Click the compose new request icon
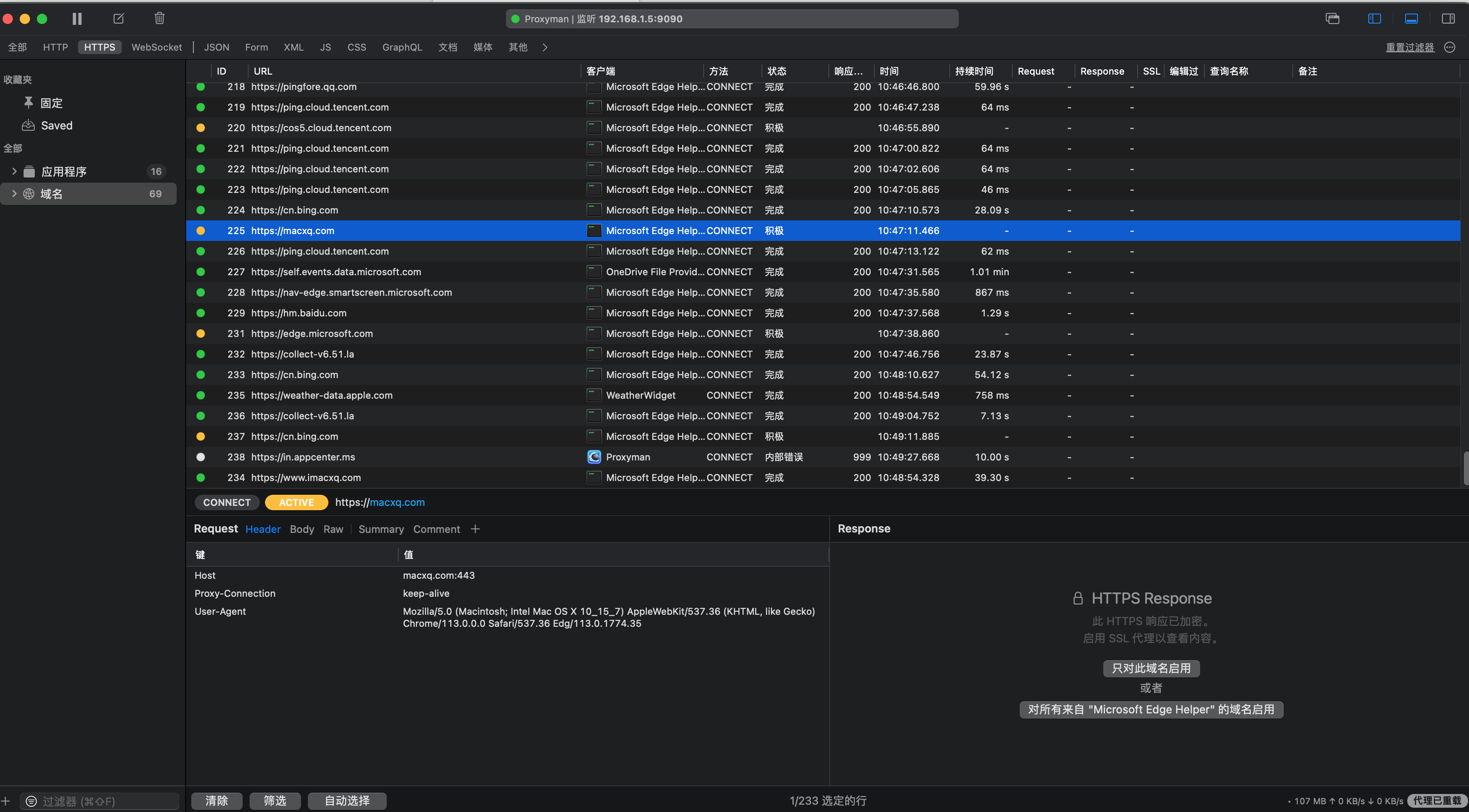The image size is (1469, 812). pos(119,19)
